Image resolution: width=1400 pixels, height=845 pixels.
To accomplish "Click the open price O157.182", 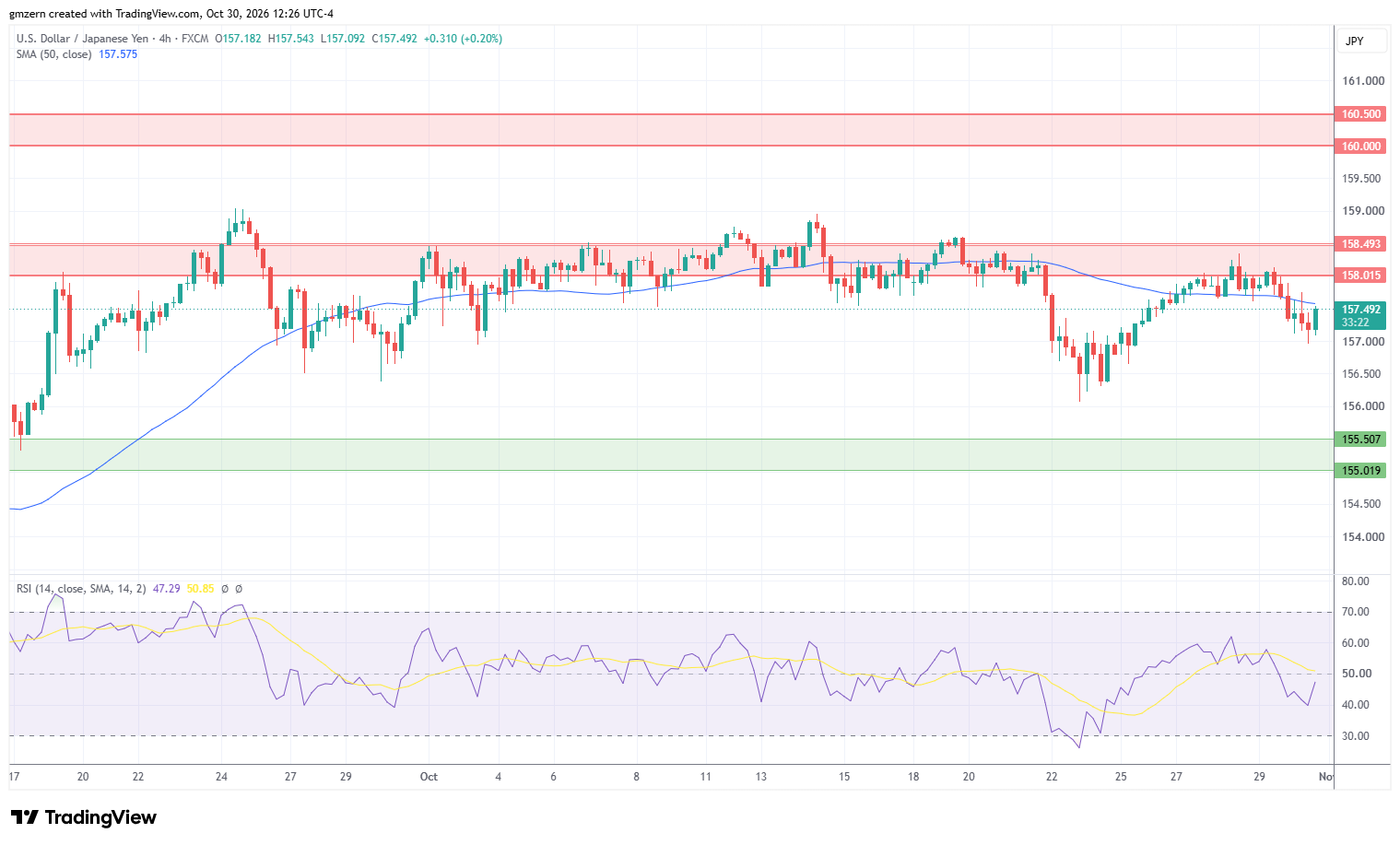I will pos(238,39).
